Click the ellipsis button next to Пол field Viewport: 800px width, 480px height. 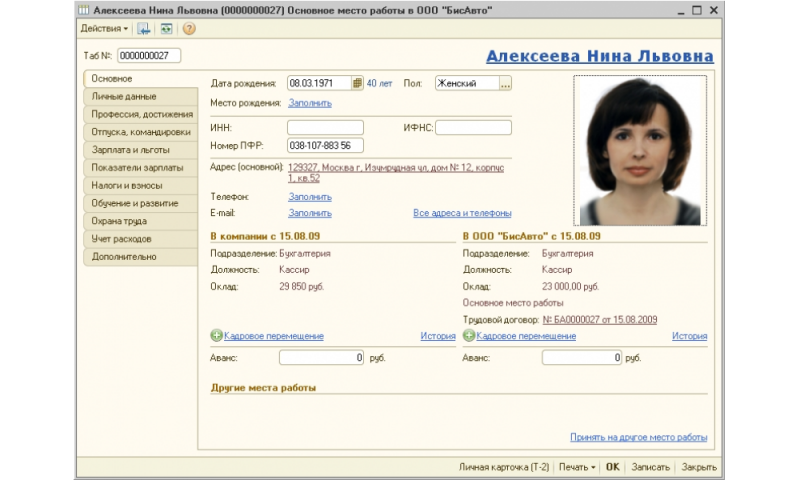(x=506, y=84)
